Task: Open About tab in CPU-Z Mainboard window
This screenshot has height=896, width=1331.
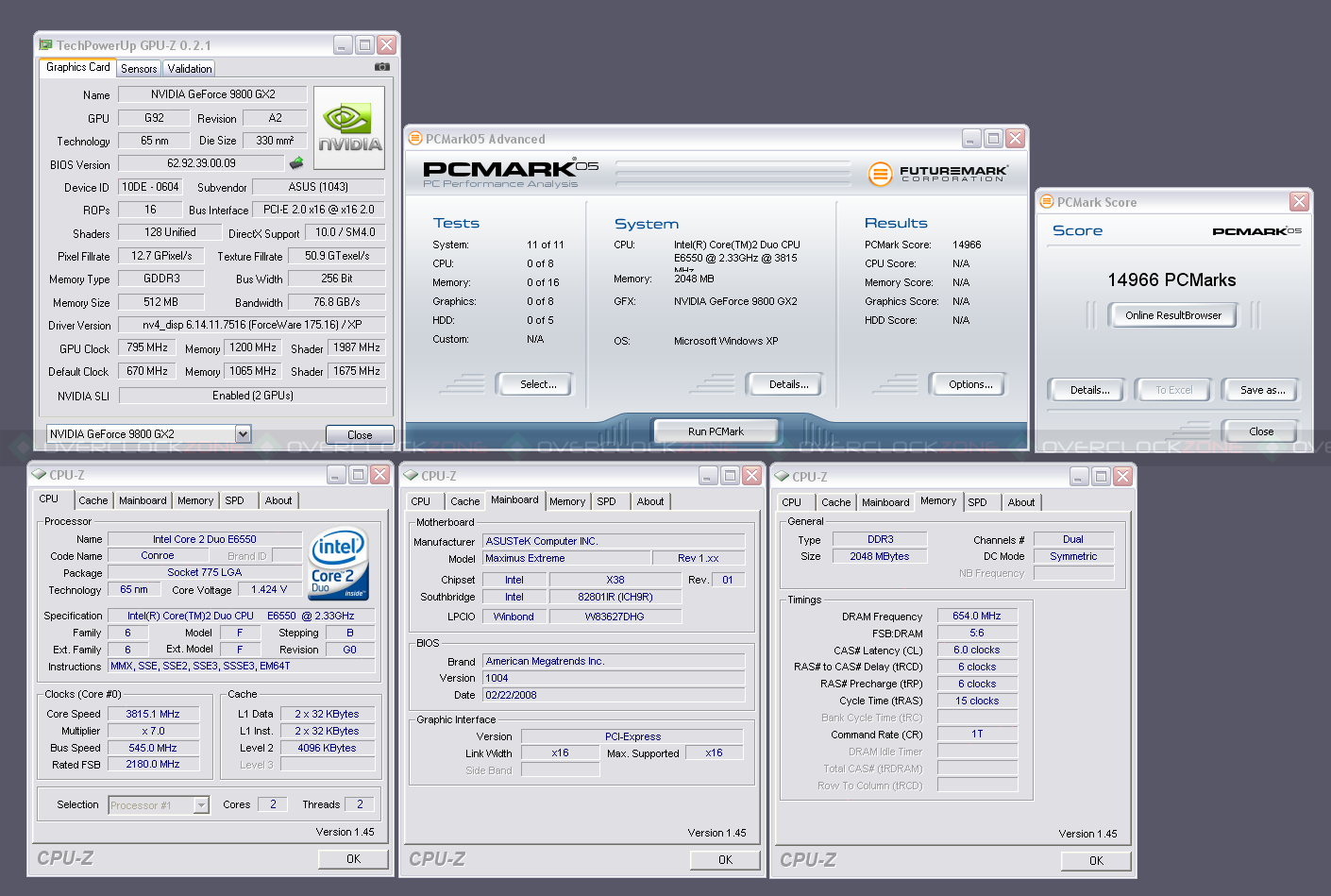Action: (649, 501)
